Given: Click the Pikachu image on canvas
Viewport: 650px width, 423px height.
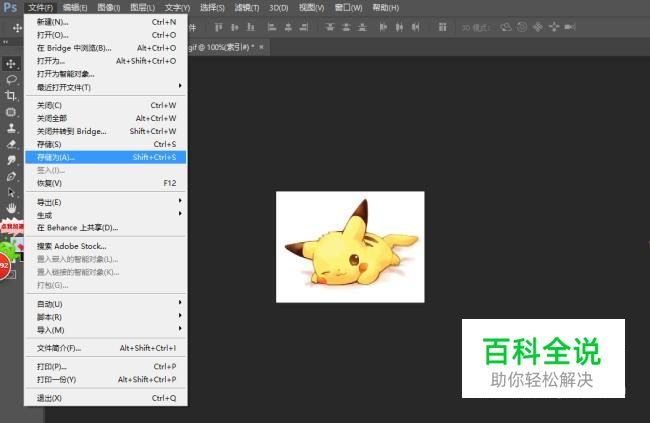Looking at the screenshot, I should click(350, 247).
